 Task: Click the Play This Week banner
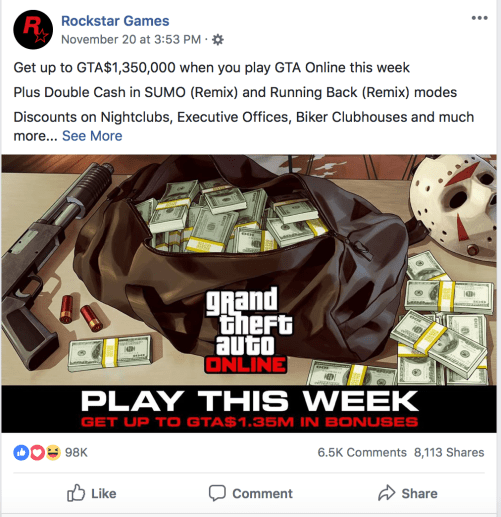(x=249, y=409)
